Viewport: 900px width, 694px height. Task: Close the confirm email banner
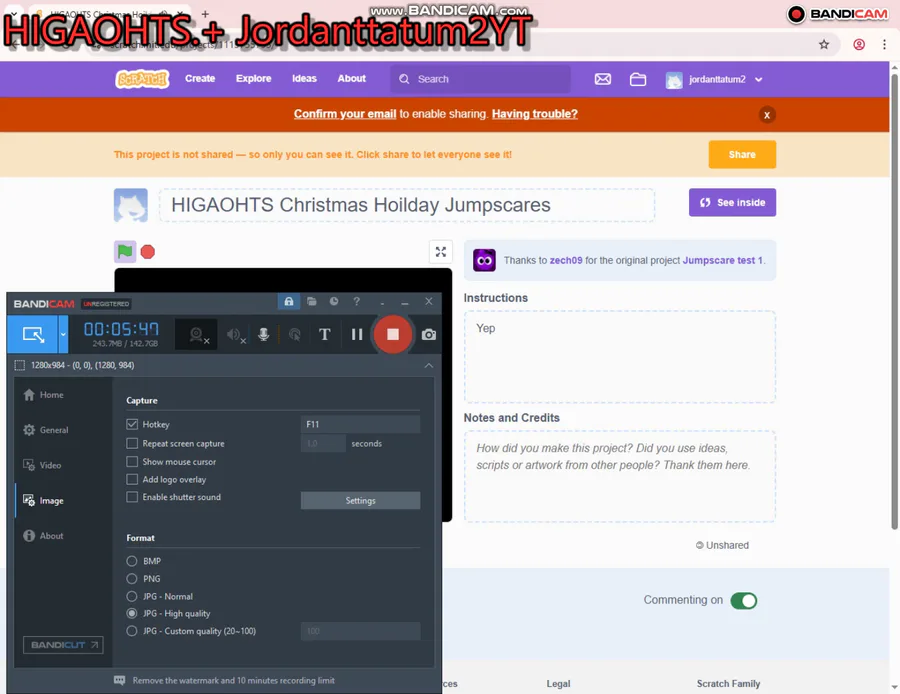[x=767, y=115]
